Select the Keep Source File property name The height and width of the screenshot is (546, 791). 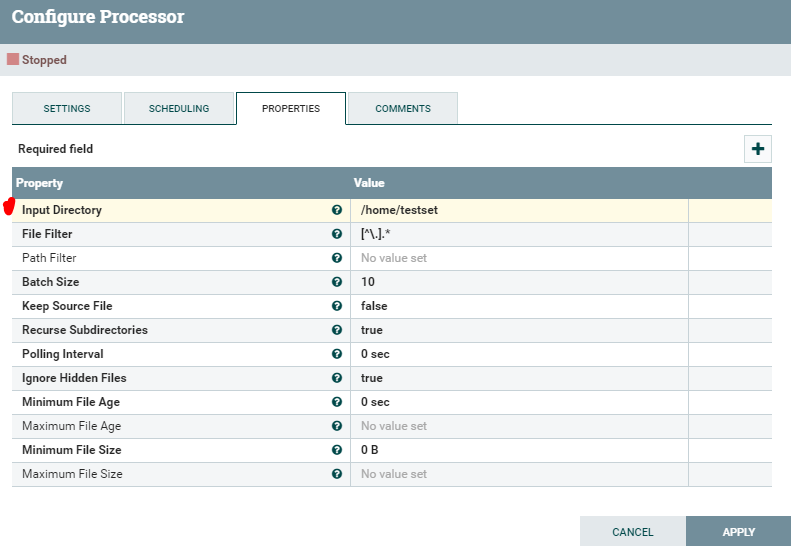(67, 306)
